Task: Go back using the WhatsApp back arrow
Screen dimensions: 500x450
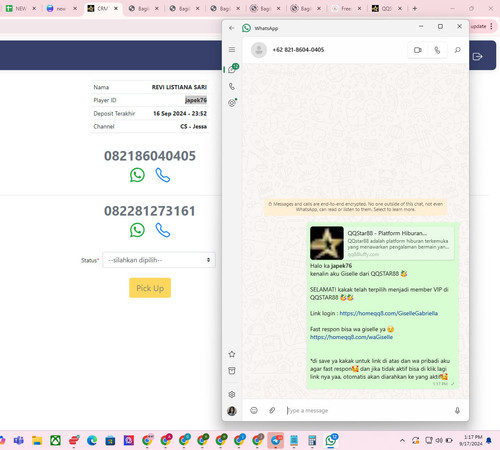Action: [232, 28]
